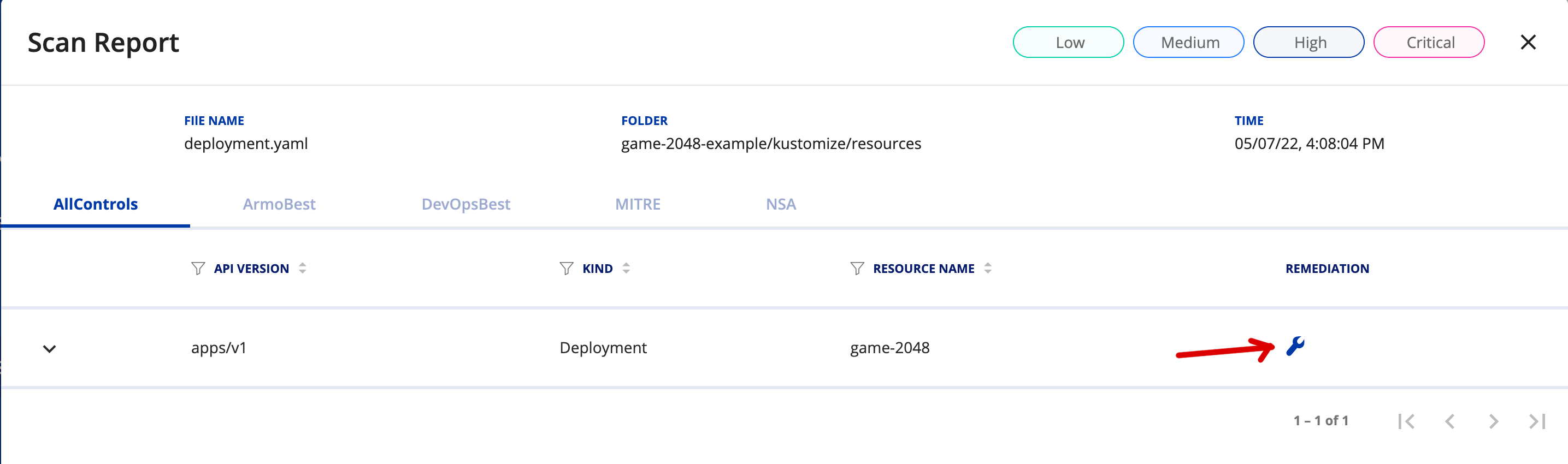Go to first page
The width and height of the screenshot is (1568, 464).
pyautogui.click(x=1406, y=421)
